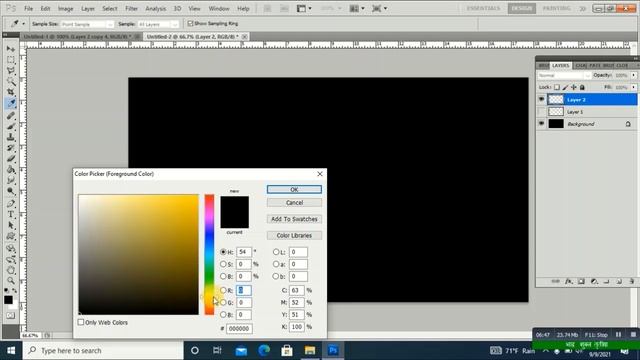
Task: Enable Show Sampling Ring checkbox
Action: click(190, 24)
